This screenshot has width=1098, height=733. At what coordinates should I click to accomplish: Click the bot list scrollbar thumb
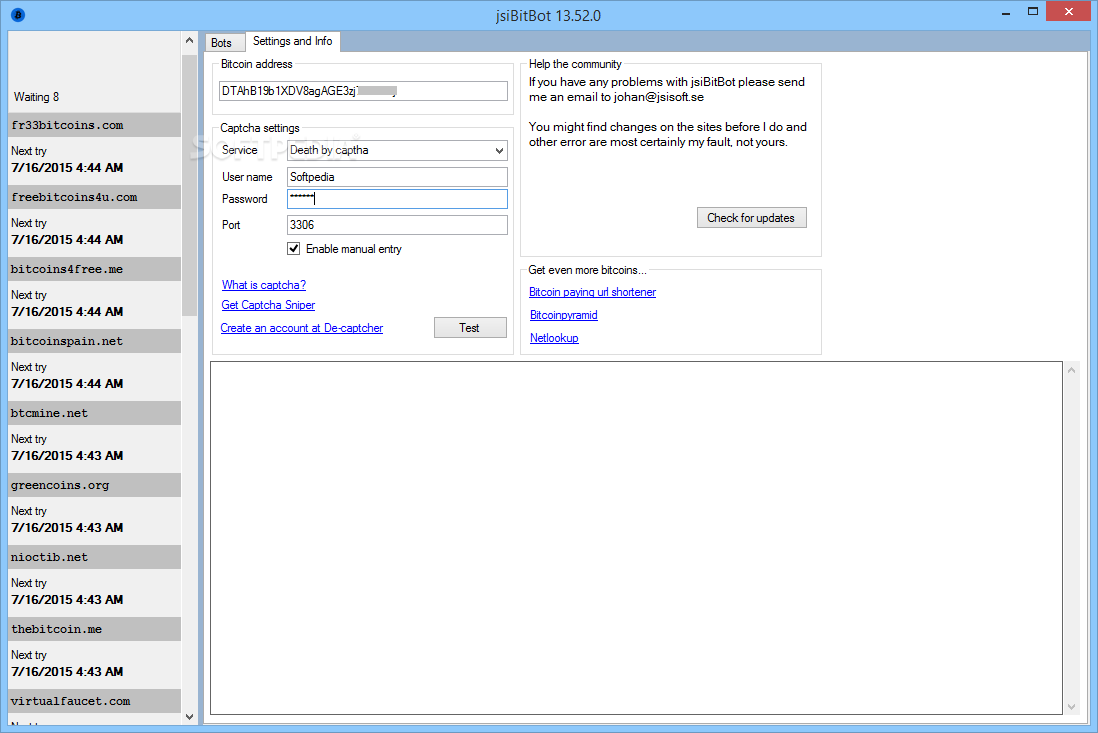point(189,185)
